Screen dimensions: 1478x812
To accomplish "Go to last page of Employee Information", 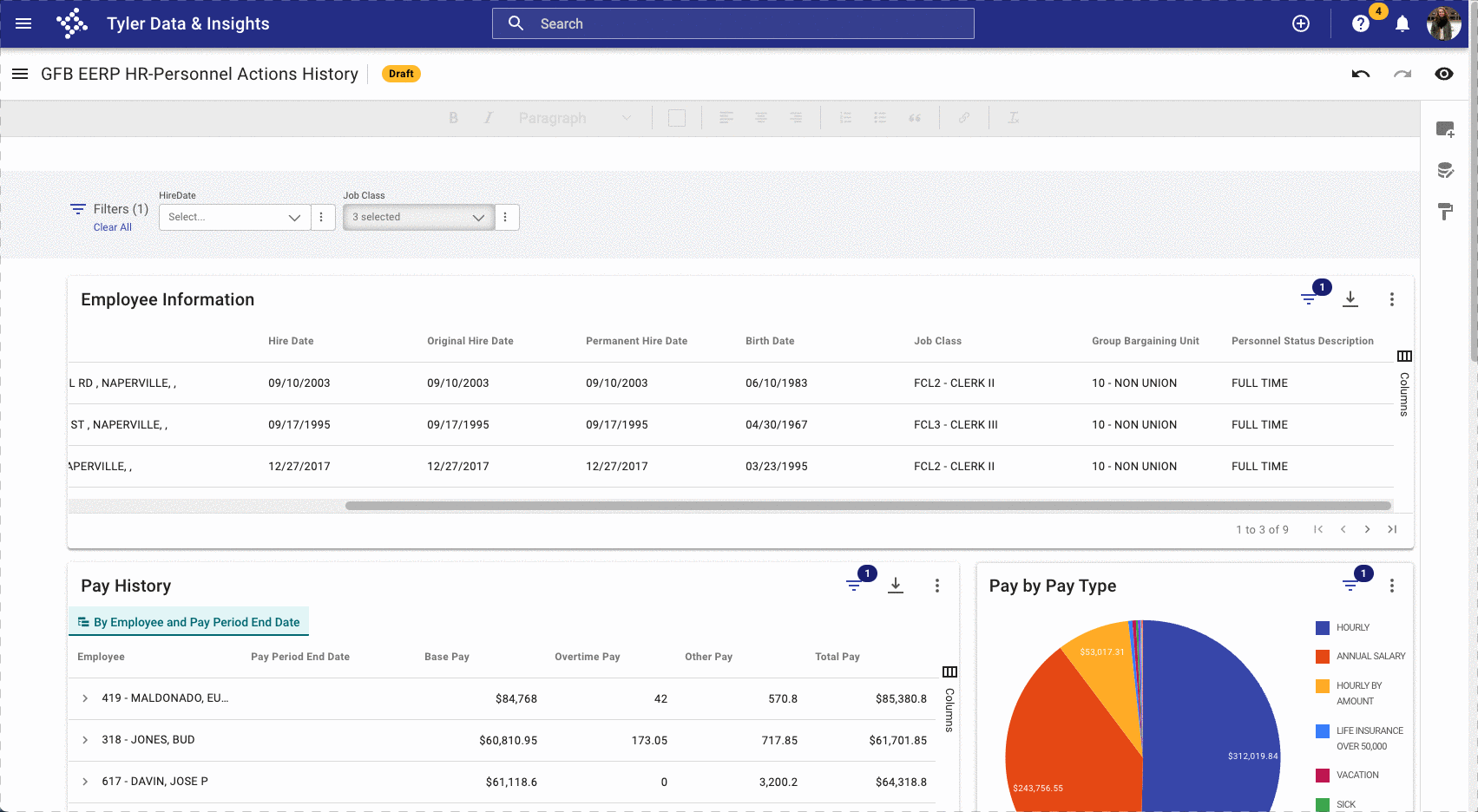I will point(1392,529).
